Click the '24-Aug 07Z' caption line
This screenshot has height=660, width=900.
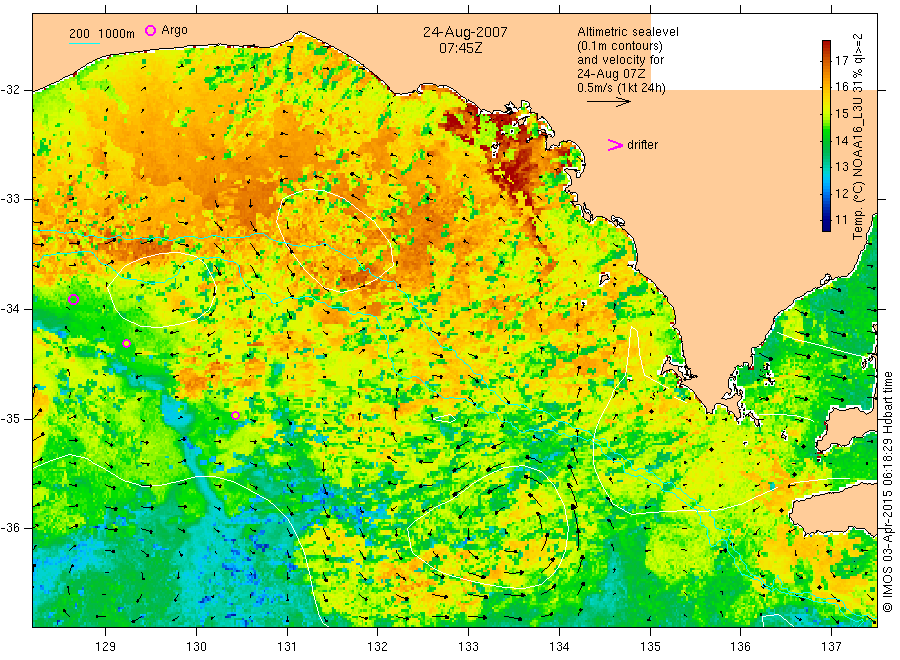(611, 74)
